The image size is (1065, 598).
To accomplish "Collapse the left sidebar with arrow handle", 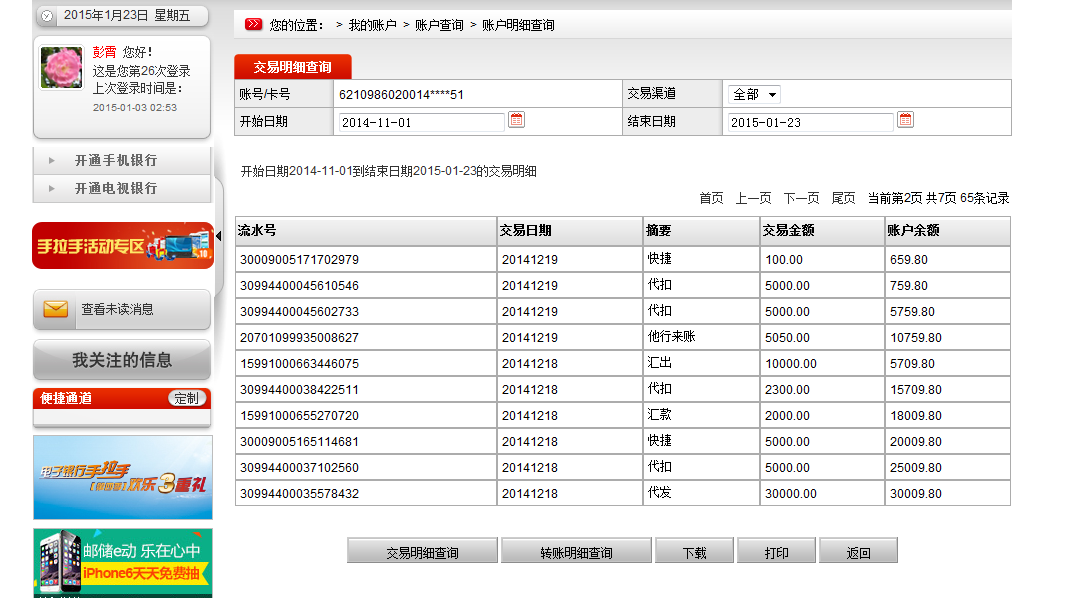I will pyautogui.click(x=219, y=236).
